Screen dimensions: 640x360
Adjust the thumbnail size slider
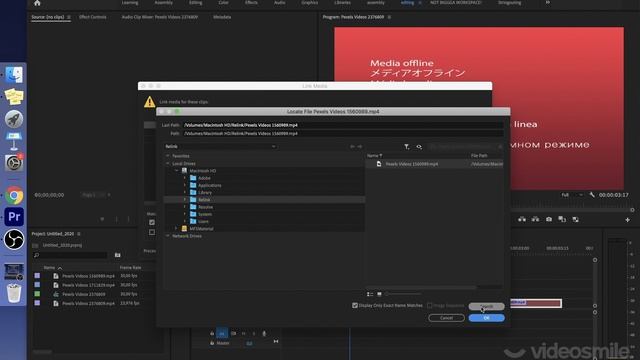coord(403,294)
